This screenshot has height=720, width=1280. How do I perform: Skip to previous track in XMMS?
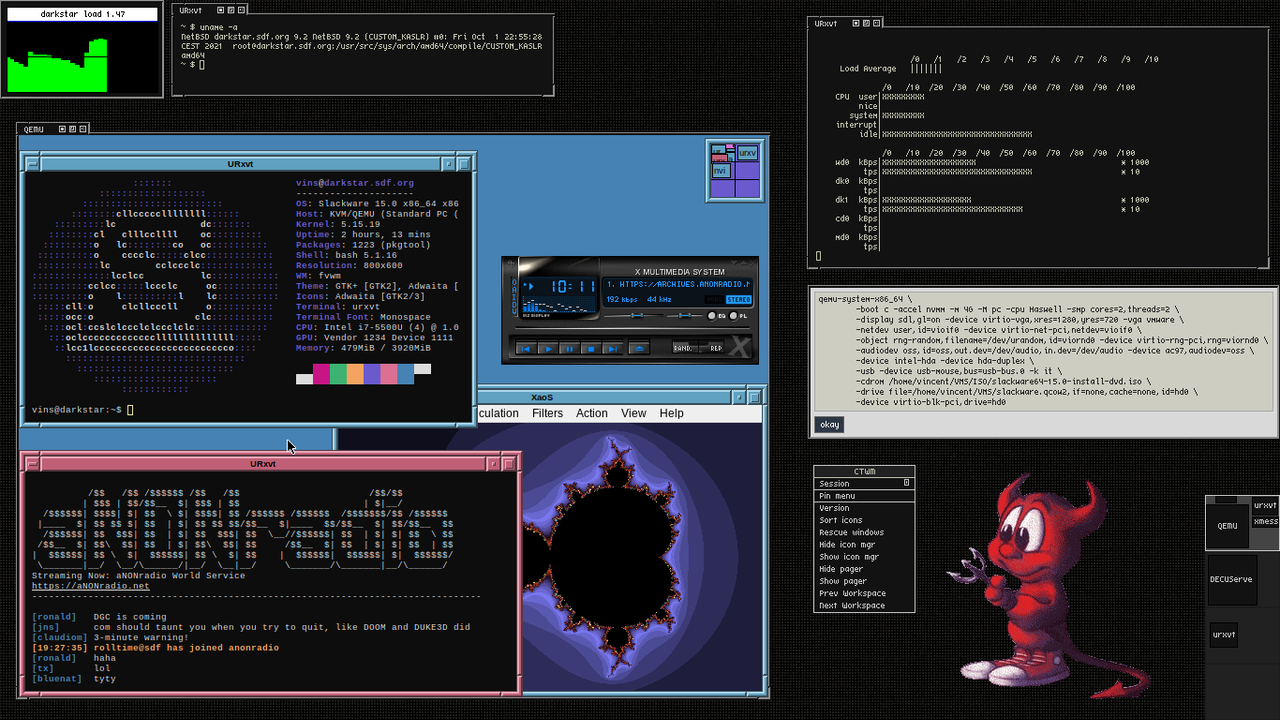click(x=526, y=347)
